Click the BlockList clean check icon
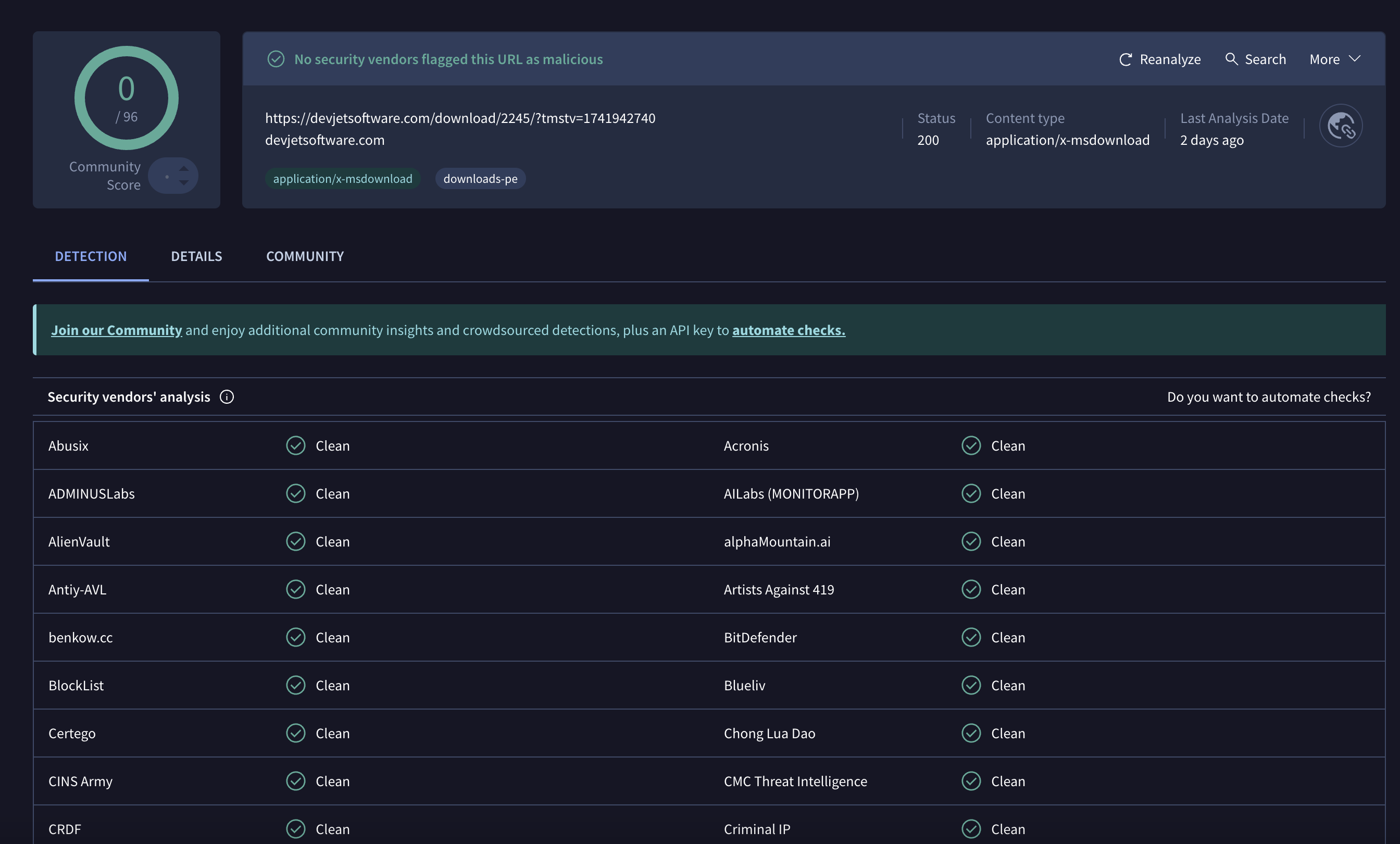 coord(295,686)
